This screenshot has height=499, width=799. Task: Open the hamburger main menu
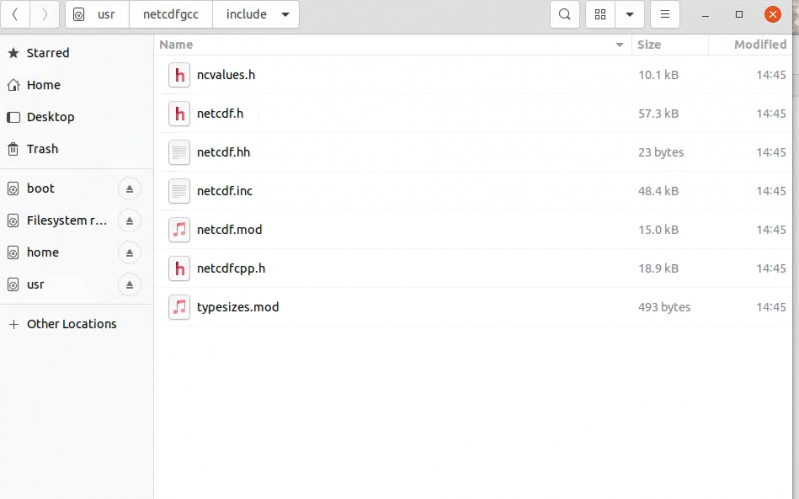tap(665, 15)
